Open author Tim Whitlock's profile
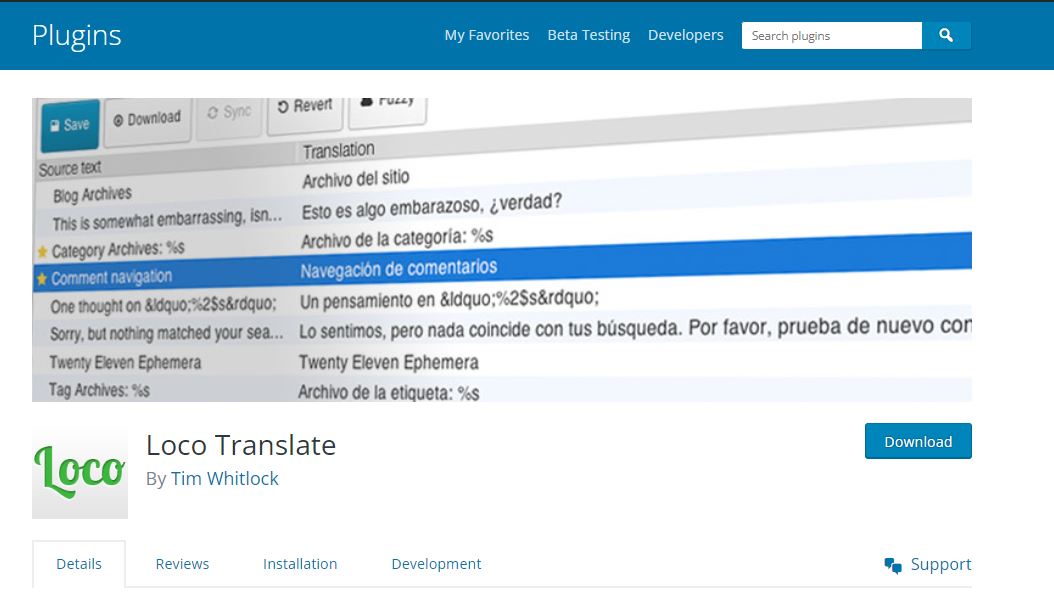 point(225,479)
